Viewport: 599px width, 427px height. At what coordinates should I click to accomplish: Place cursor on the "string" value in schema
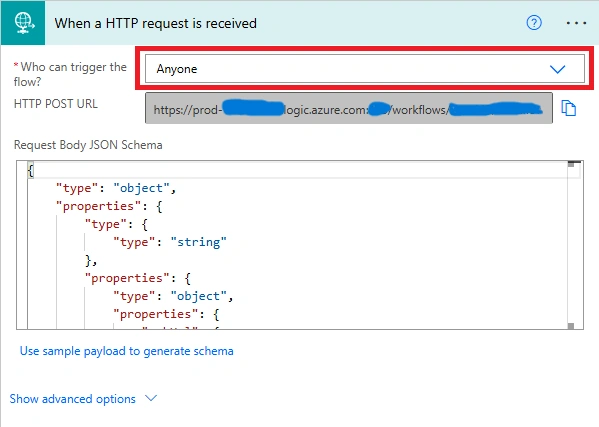click(198, 242)
